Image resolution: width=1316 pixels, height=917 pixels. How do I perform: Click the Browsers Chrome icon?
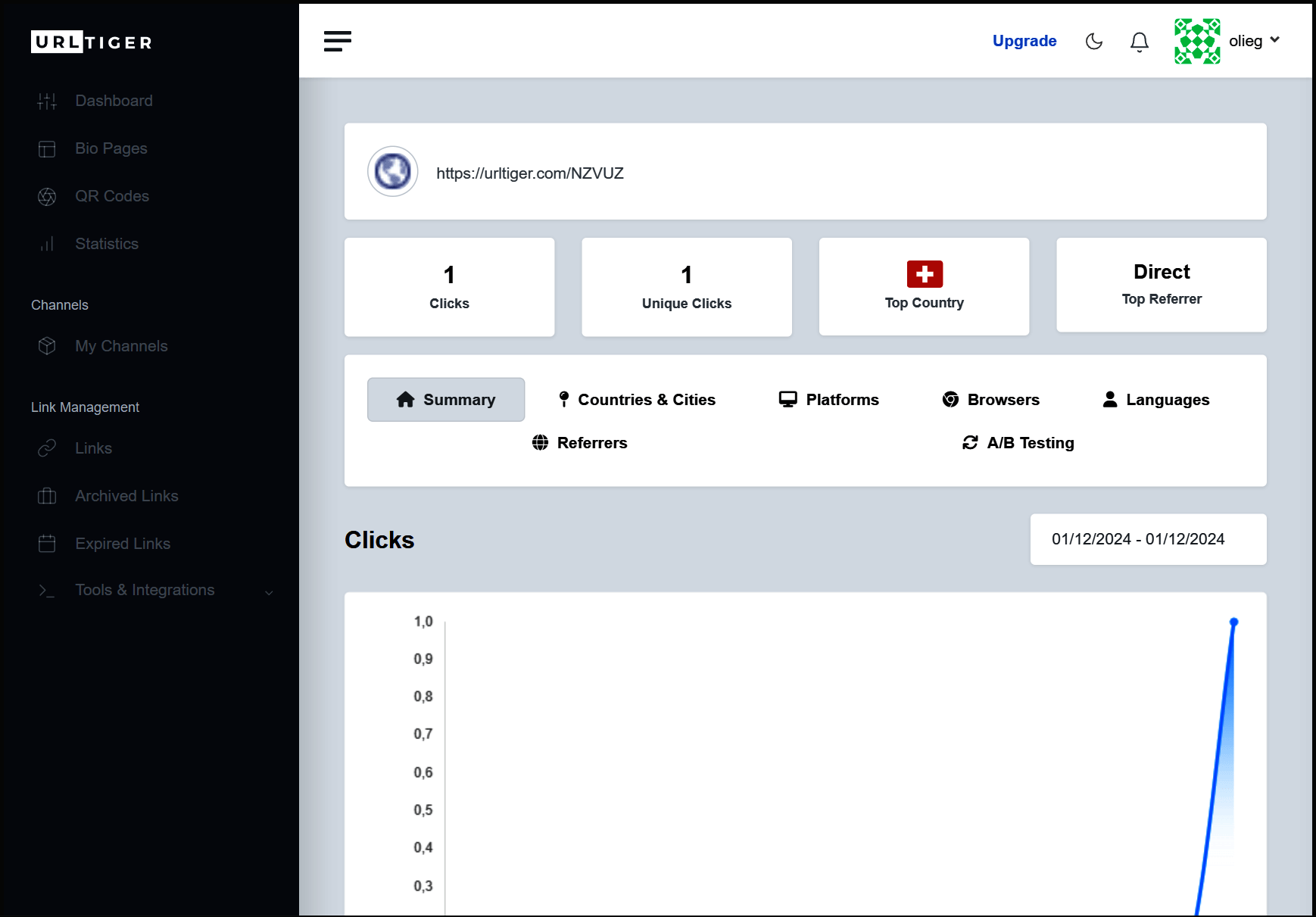(x=950, y=400)
